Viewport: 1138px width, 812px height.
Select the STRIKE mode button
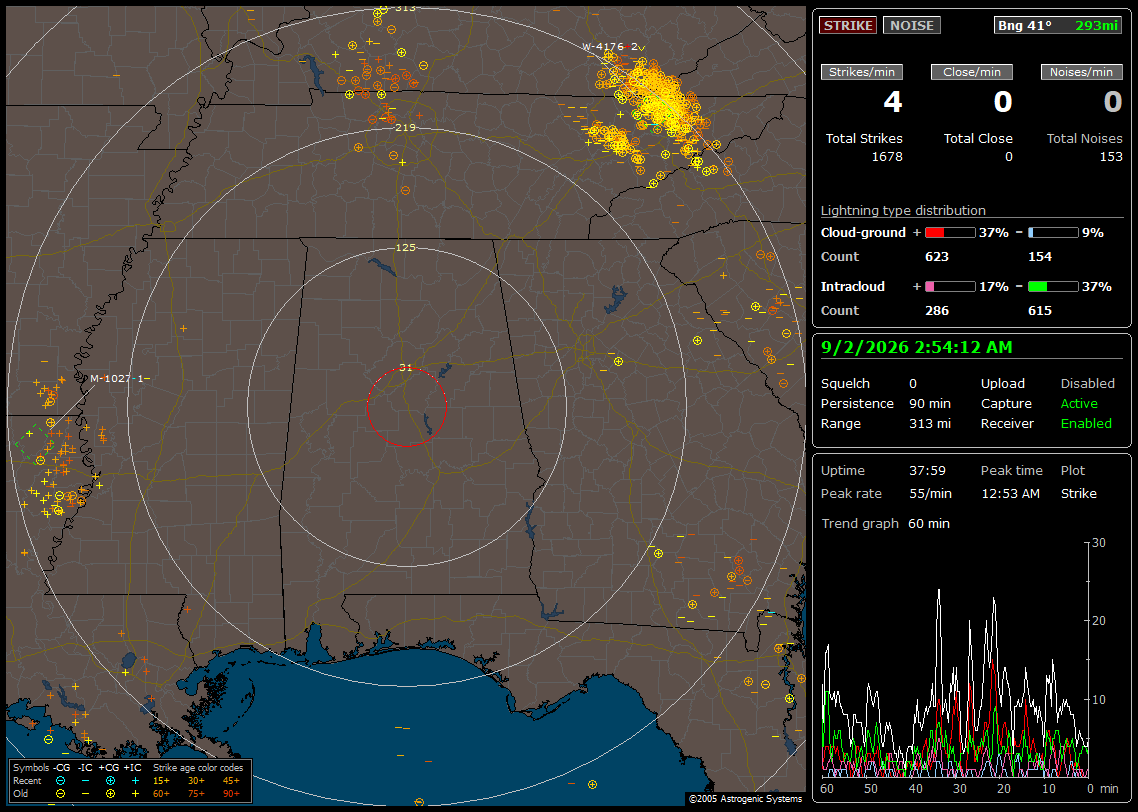848,25
